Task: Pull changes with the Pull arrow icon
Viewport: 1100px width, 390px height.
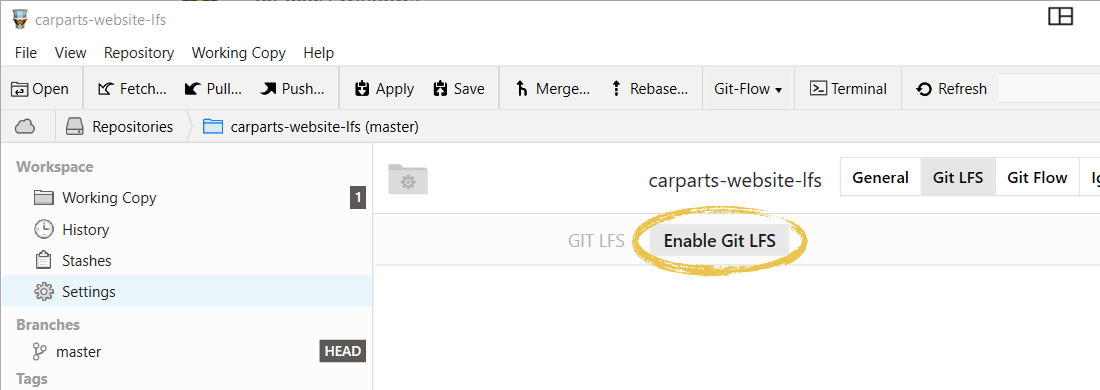Action: coord(192,89)
